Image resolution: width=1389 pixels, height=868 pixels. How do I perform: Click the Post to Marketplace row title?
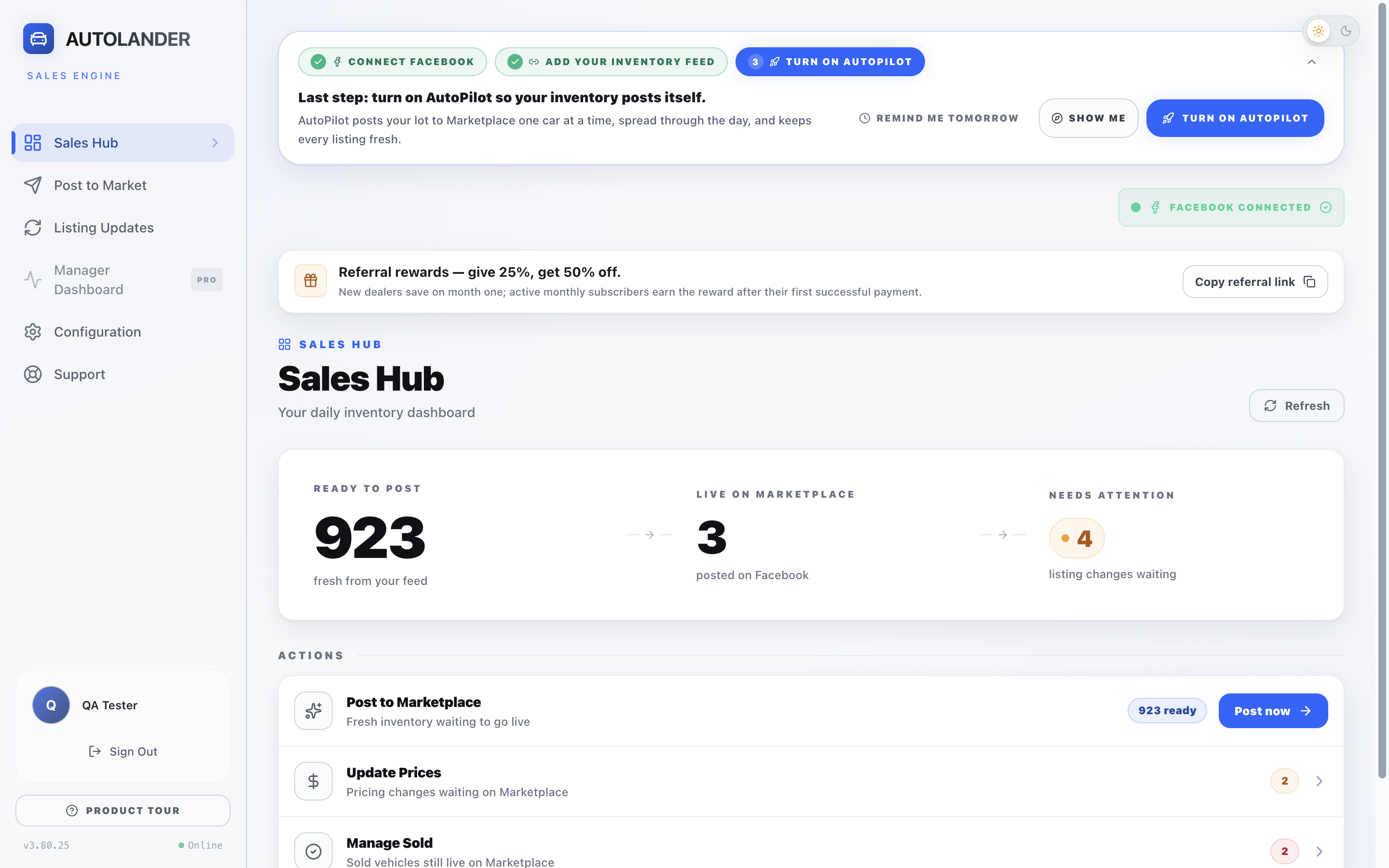click(414, 702)
